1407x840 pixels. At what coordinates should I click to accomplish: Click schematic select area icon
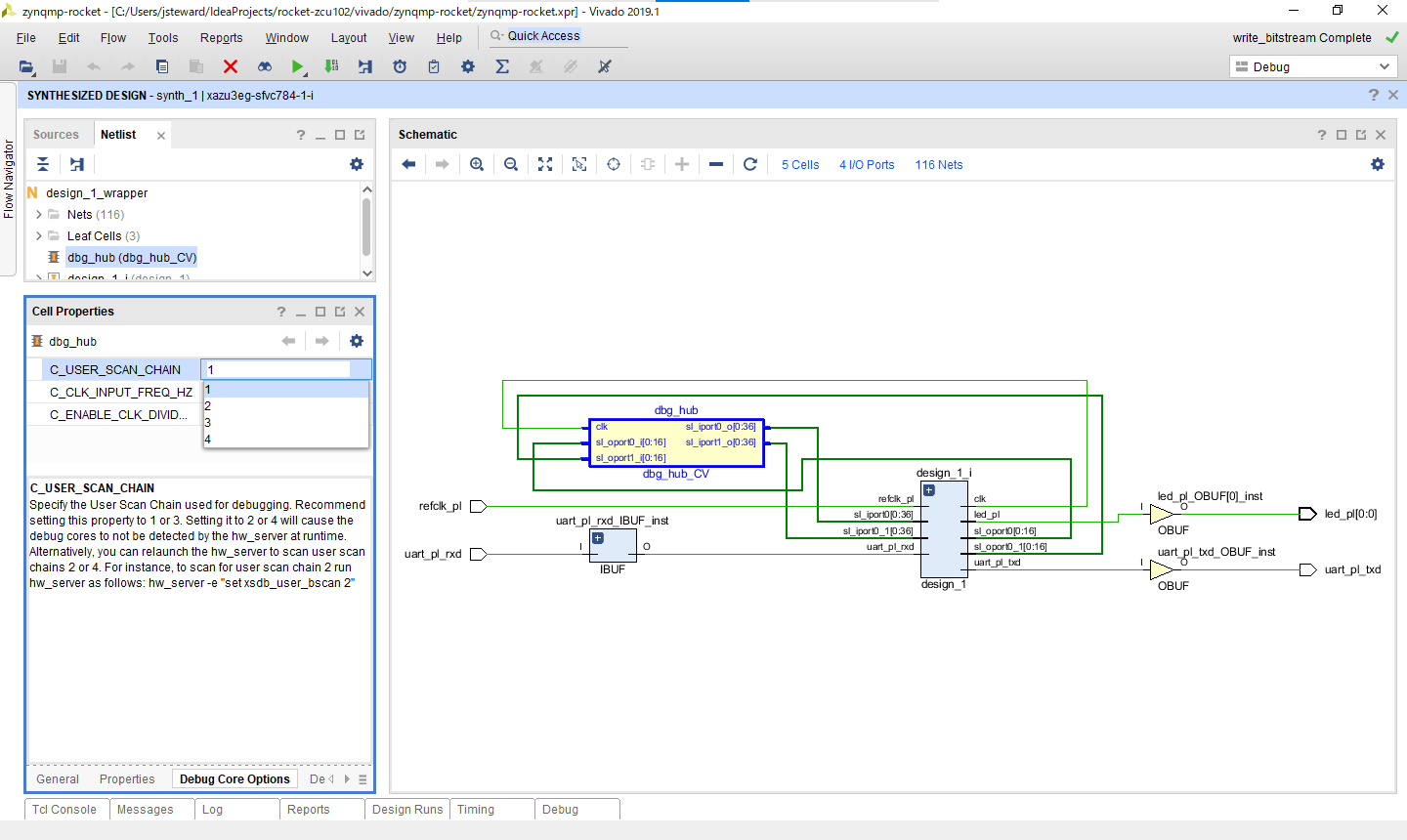tap(579, 164)
